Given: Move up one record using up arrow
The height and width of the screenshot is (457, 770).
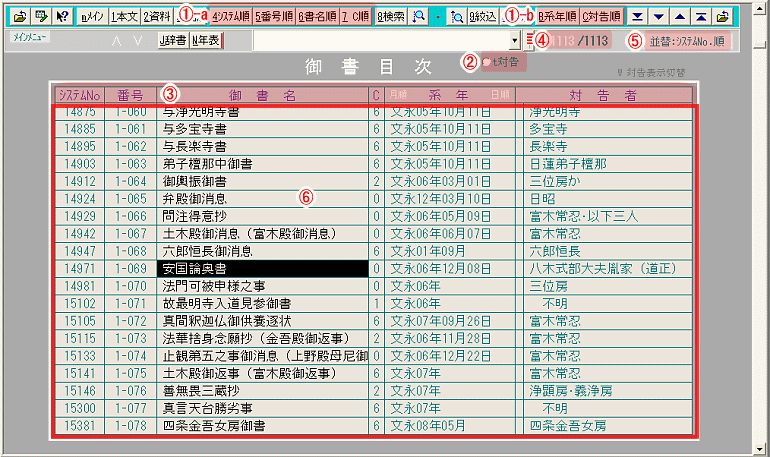Looking at the screenshot, I should [x=681, y=17].
